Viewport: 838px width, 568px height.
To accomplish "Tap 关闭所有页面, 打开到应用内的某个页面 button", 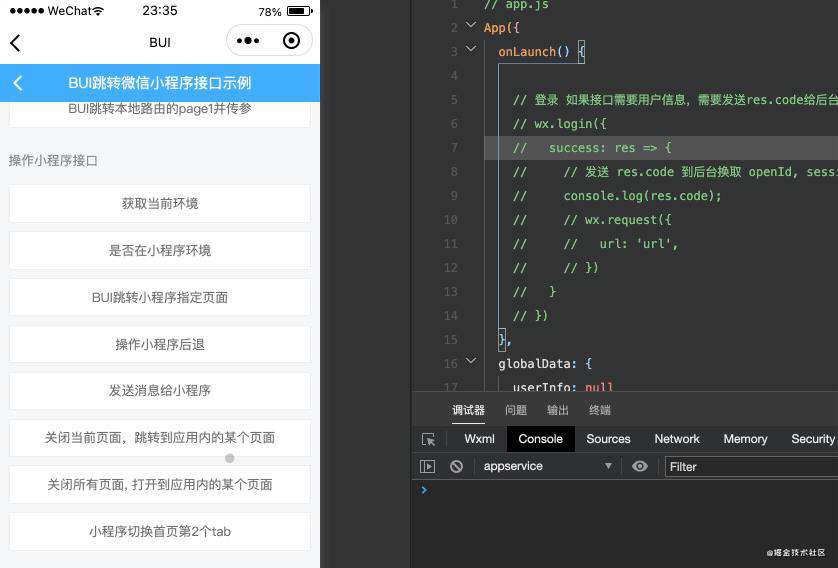I will click(x=160, y=485).
